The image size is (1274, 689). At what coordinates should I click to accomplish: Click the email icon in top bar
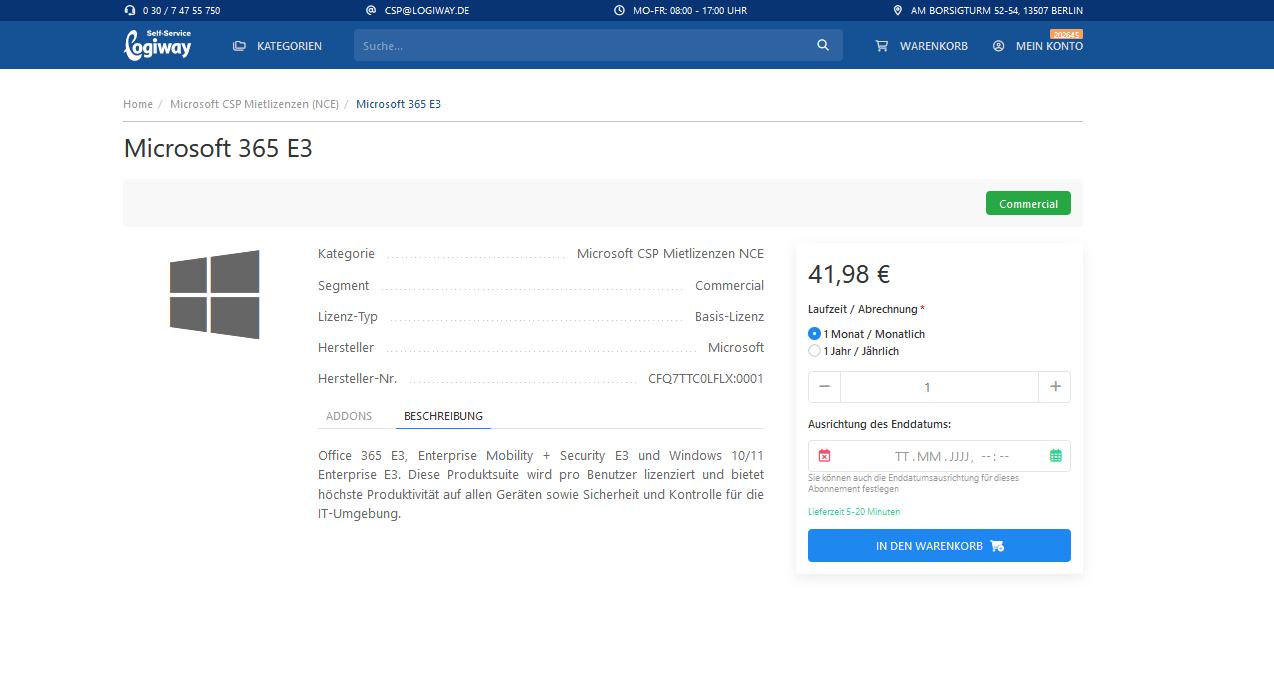click(371, 10)
